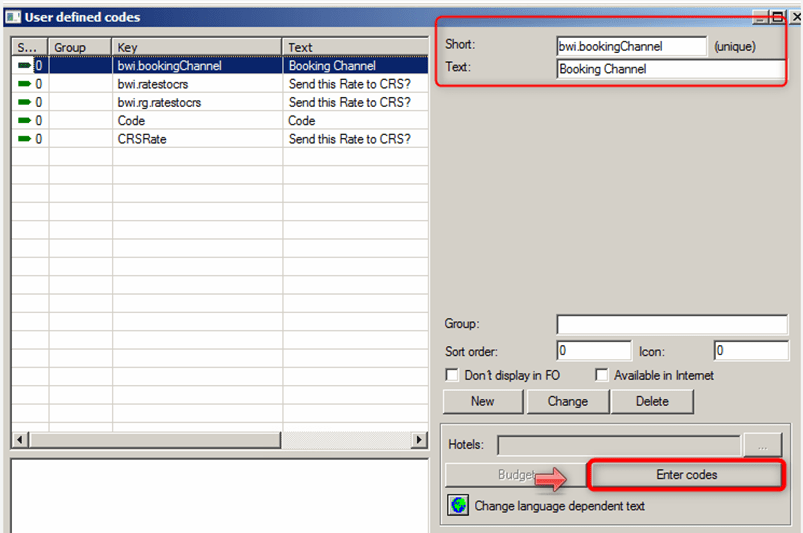Click the empty description box below the list
Viewport: 803px width, 533px height.
220,496
